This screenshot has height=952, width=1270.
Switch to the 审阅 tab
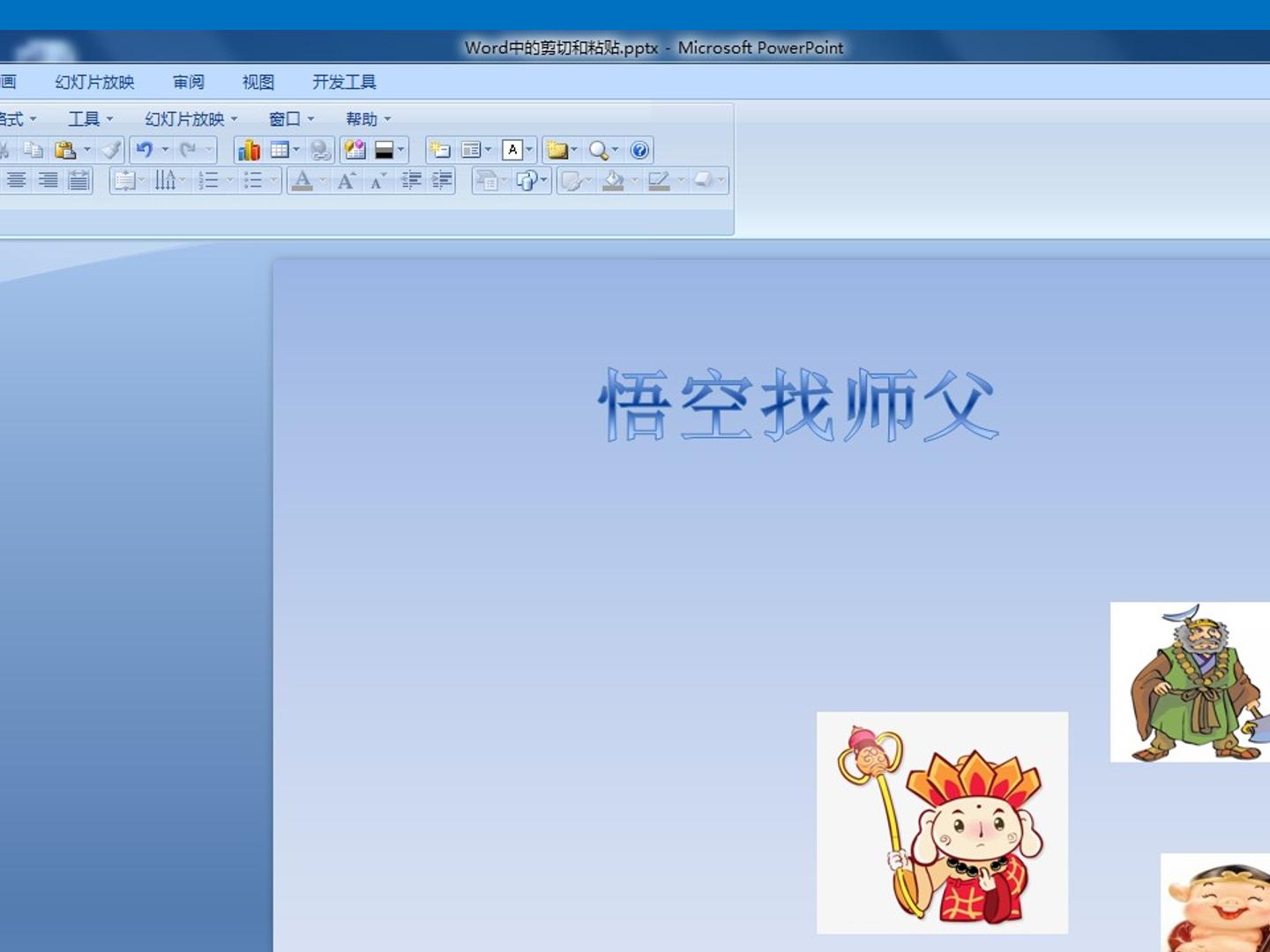(189, 82)
